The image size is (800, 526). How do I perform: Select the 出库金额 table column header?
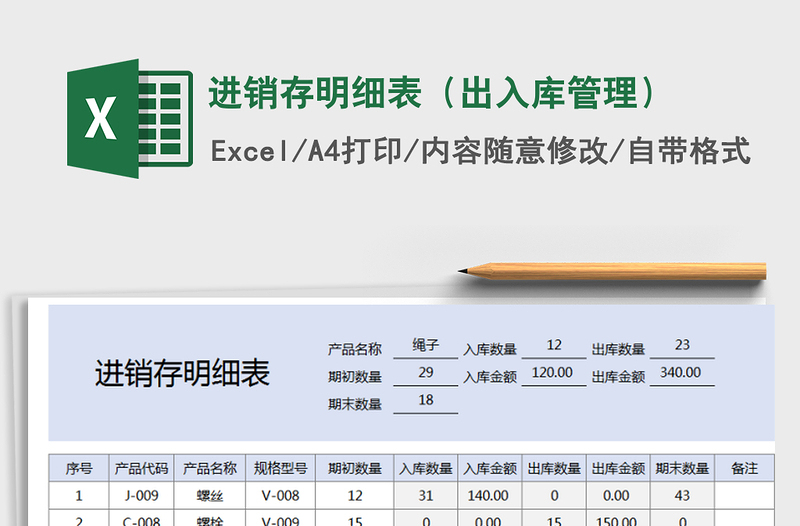pos(618,468)
